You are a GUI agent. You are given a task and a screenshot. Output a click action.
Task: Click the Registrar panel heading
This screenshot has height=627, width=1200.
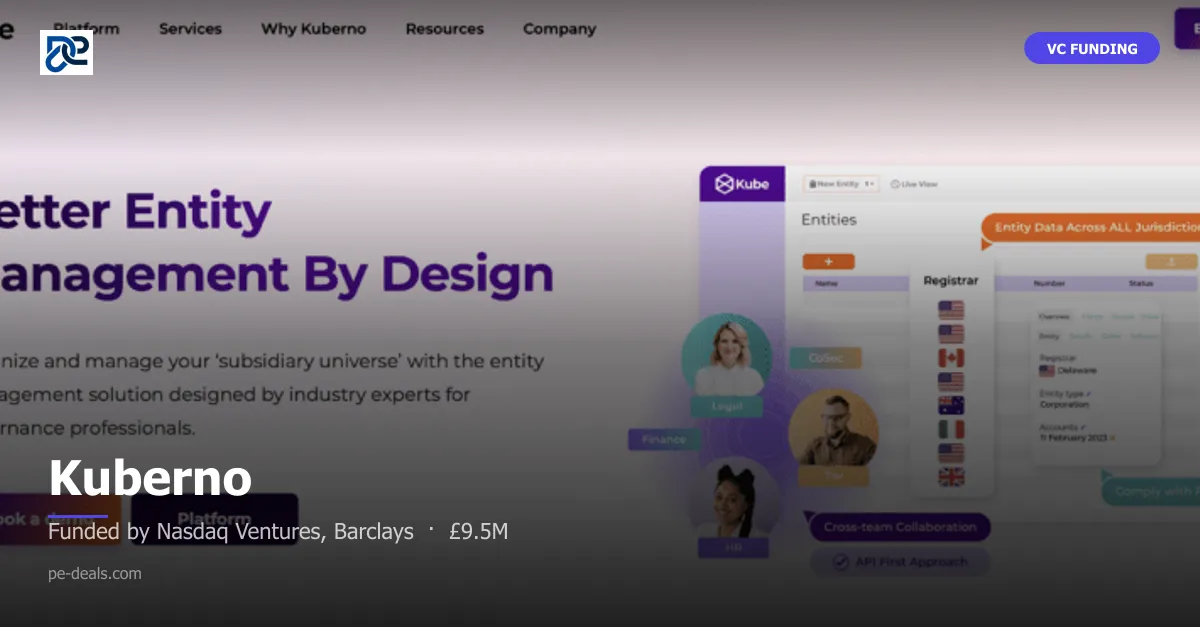click(951, 281)
